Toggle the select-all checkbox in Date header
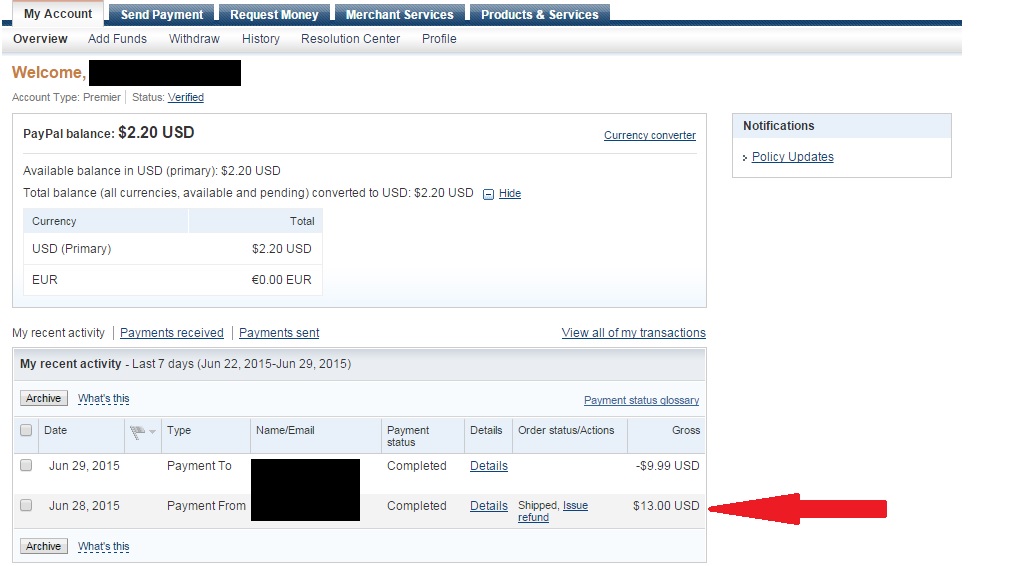 click(26, 430)
